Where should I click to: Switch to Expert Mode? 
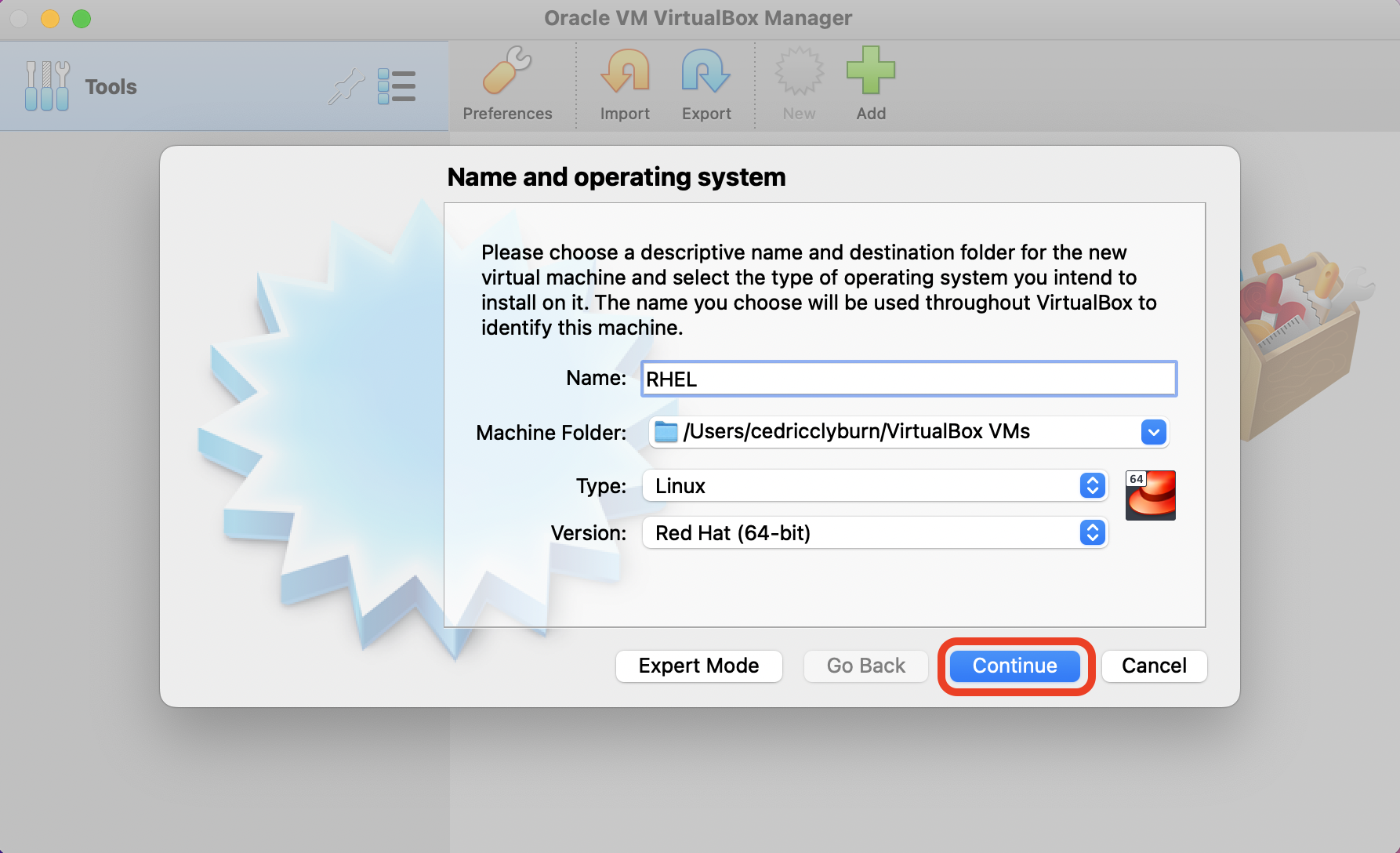pyautogui.click(x=698, y=666)
